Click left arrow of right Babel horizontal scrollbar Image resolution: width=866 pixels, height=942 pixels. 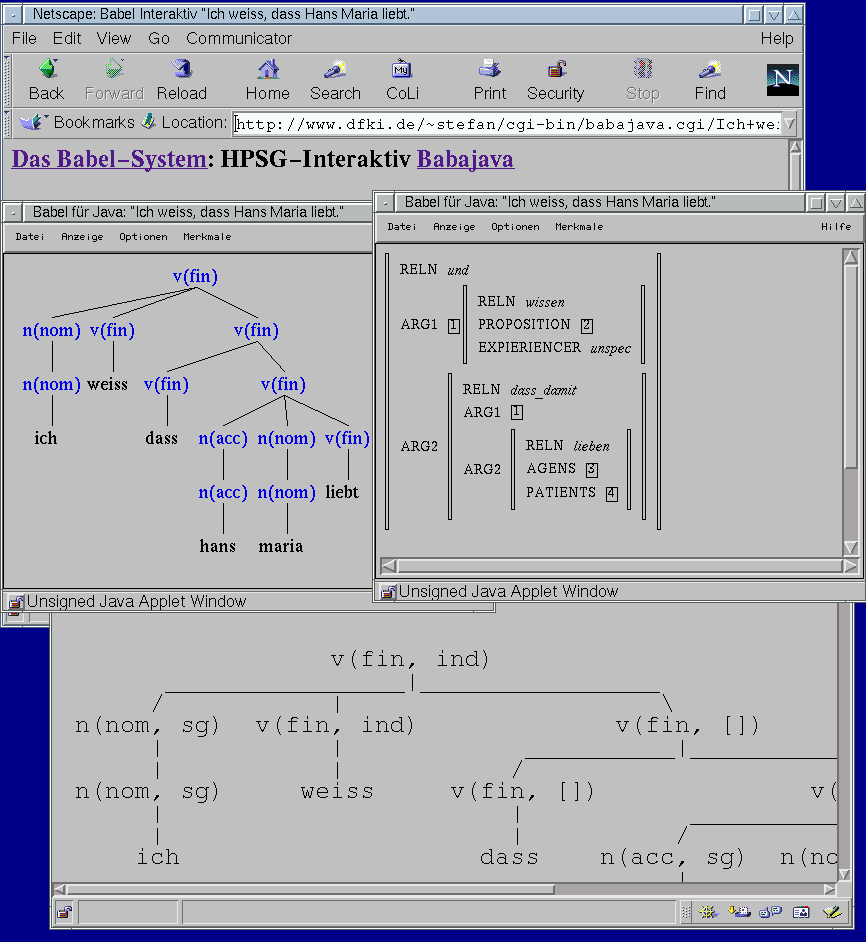pos(388,566)
